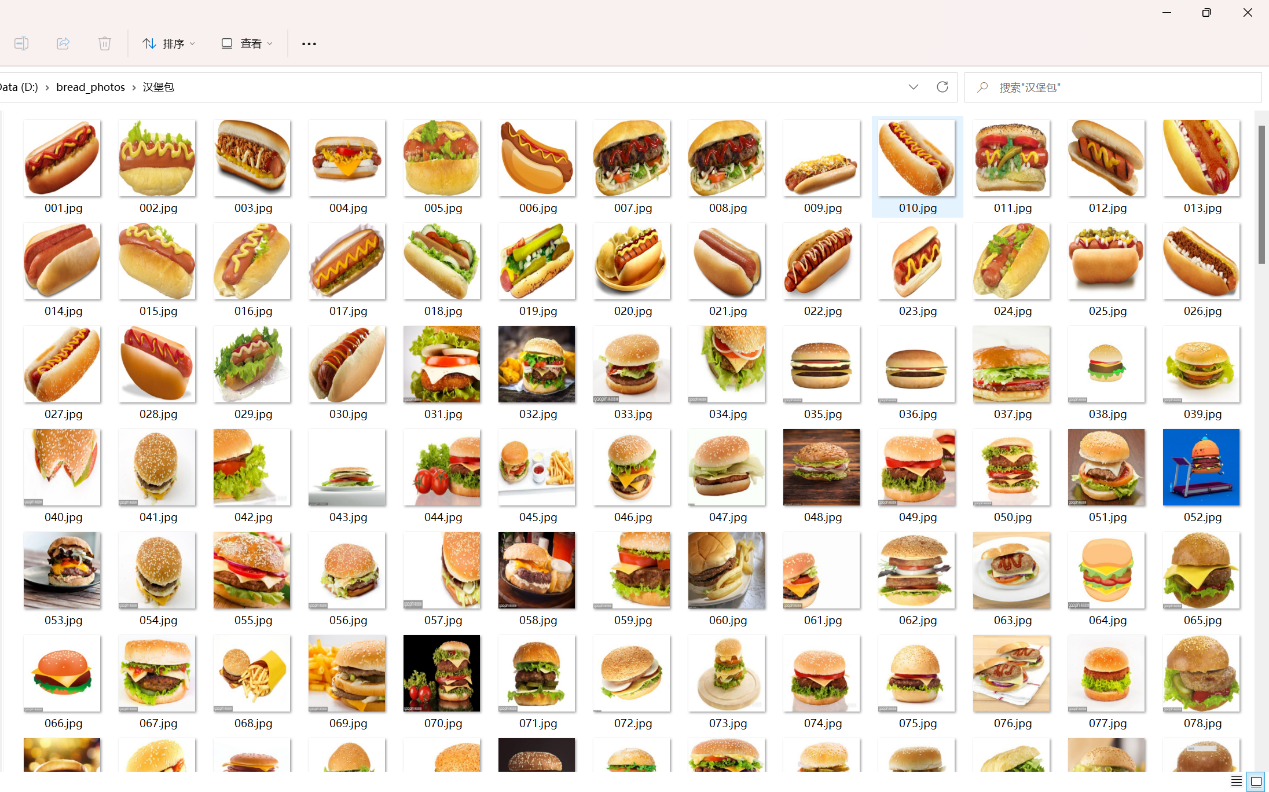Switch to large thumbnails view in status bar

point(1256,781)
